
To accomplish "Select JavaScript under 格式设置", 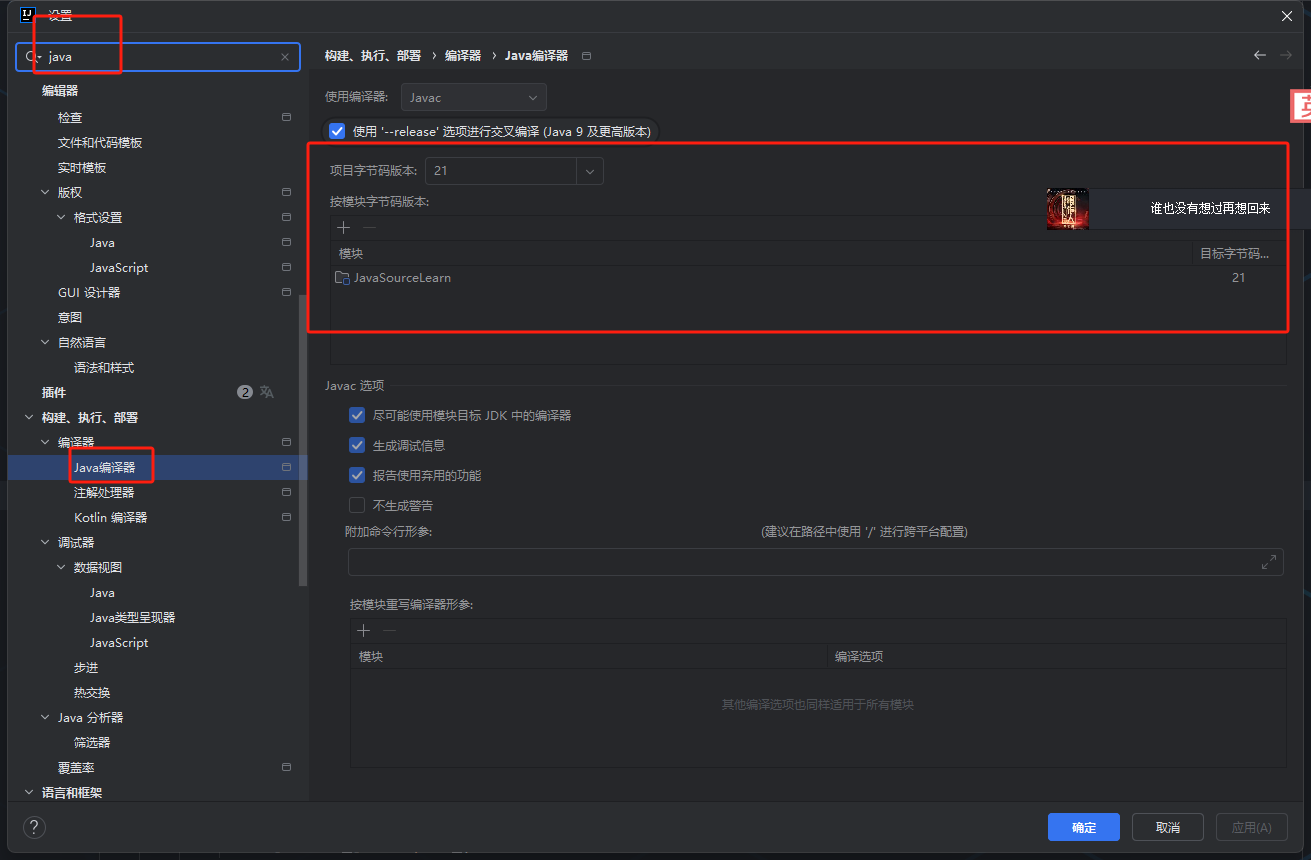I will coord(119,267).
